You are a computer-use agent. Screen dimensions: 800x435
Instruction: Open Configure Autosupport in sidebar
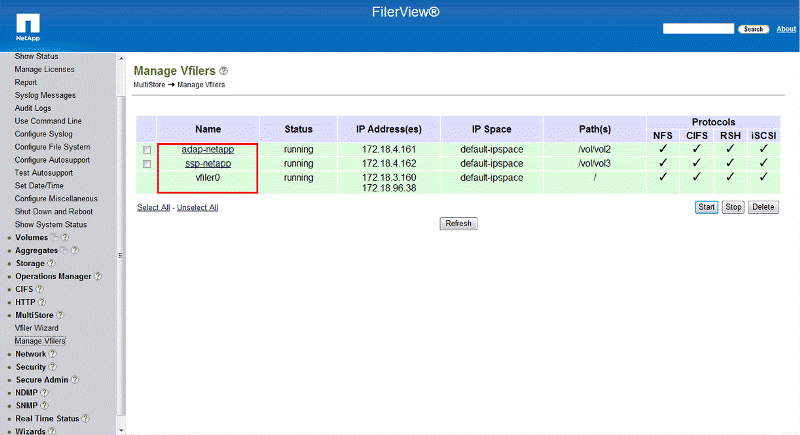tap(52, 160)
